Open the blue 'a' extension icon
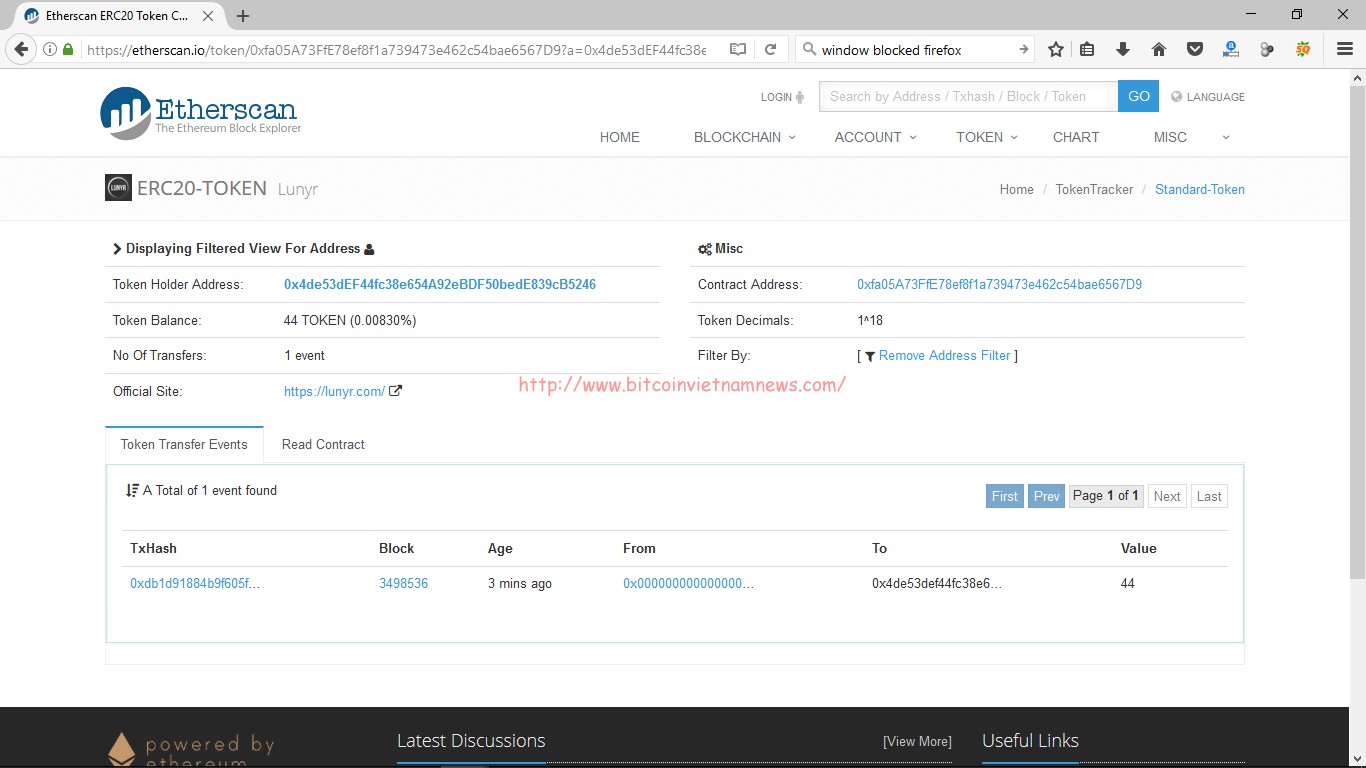This screenshot has width=1366, height=768. click(x=1231, y=49)
